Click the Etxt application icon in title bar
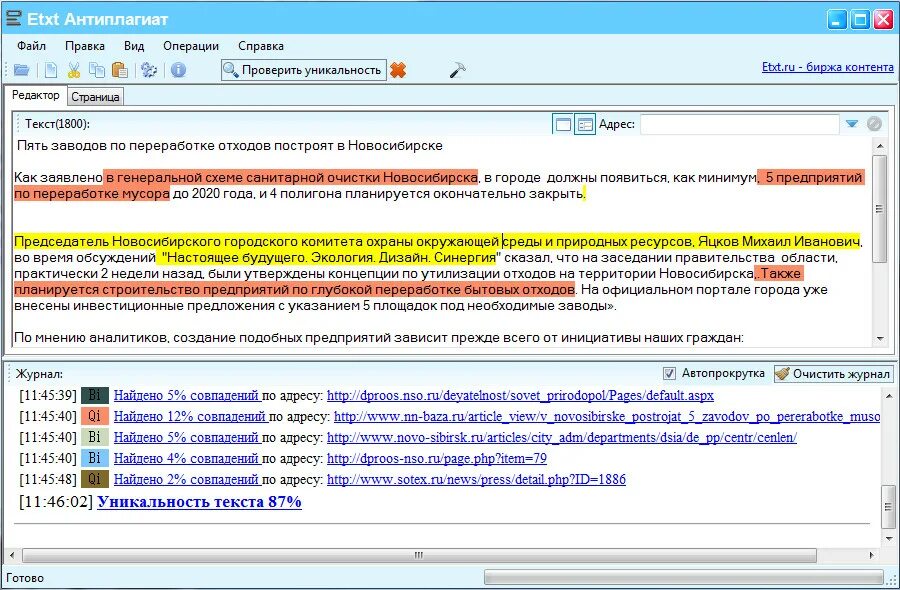This screenshot has width=900, height=590. tap(13, 18)
